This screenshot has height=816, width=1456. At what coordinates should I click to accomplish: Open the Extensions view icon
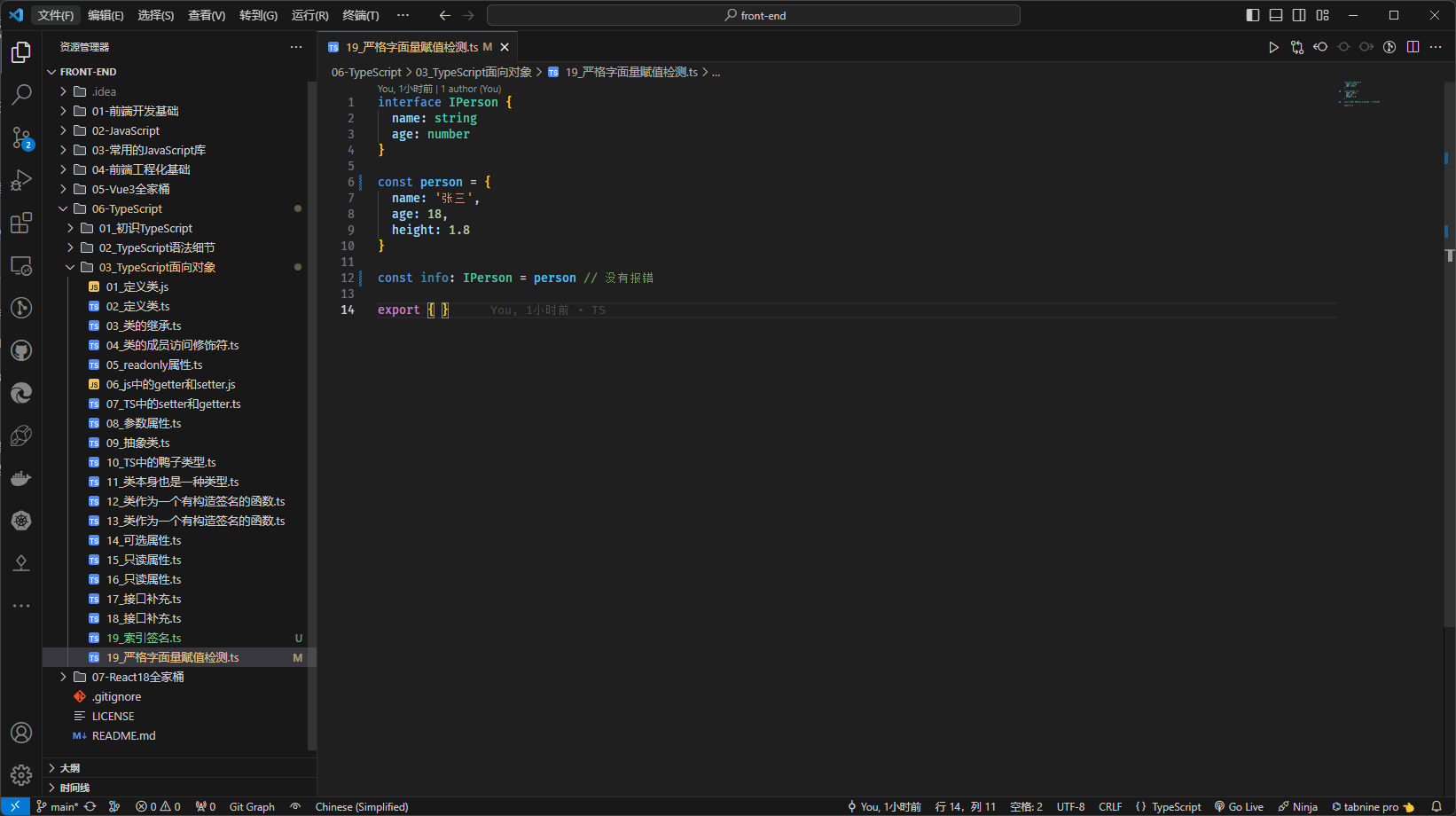click(x=21, y=223)
